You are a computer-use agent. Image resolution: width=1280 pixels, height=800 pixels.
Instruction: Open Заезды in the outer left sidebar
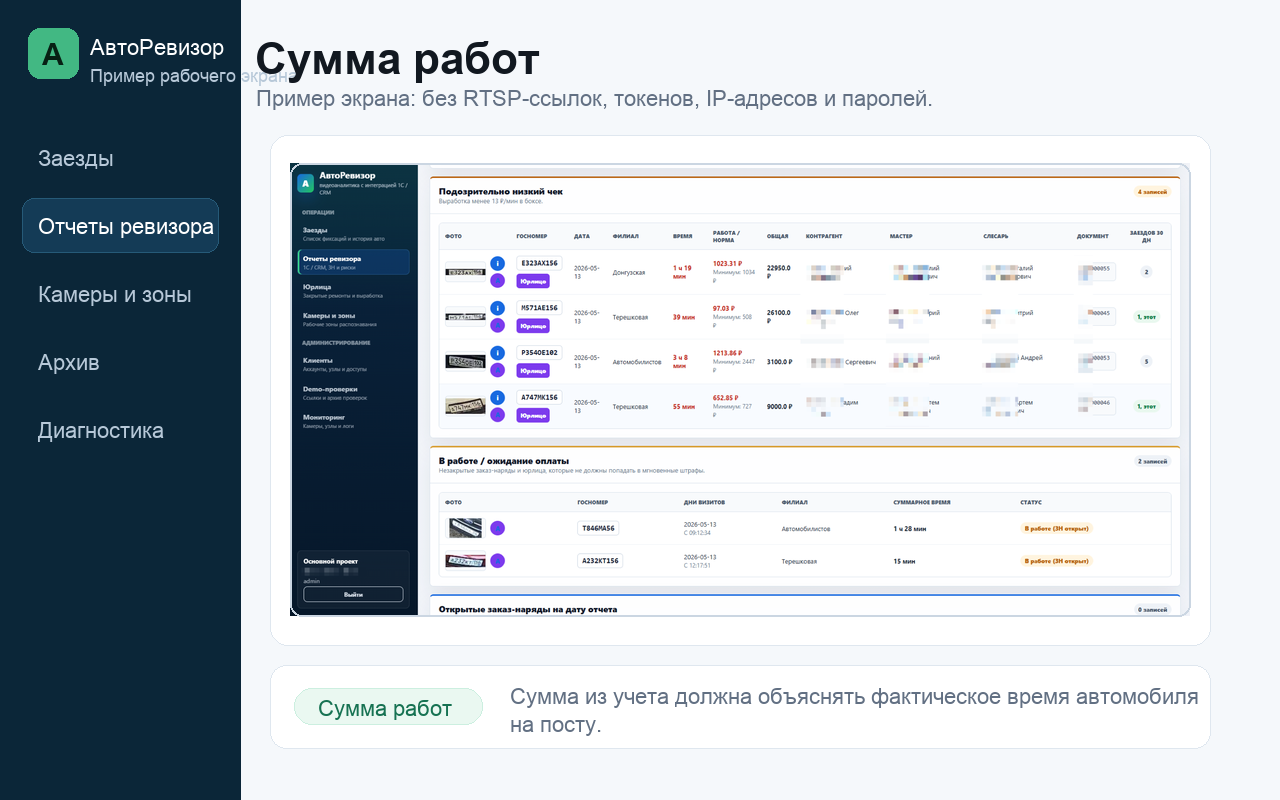76,158
